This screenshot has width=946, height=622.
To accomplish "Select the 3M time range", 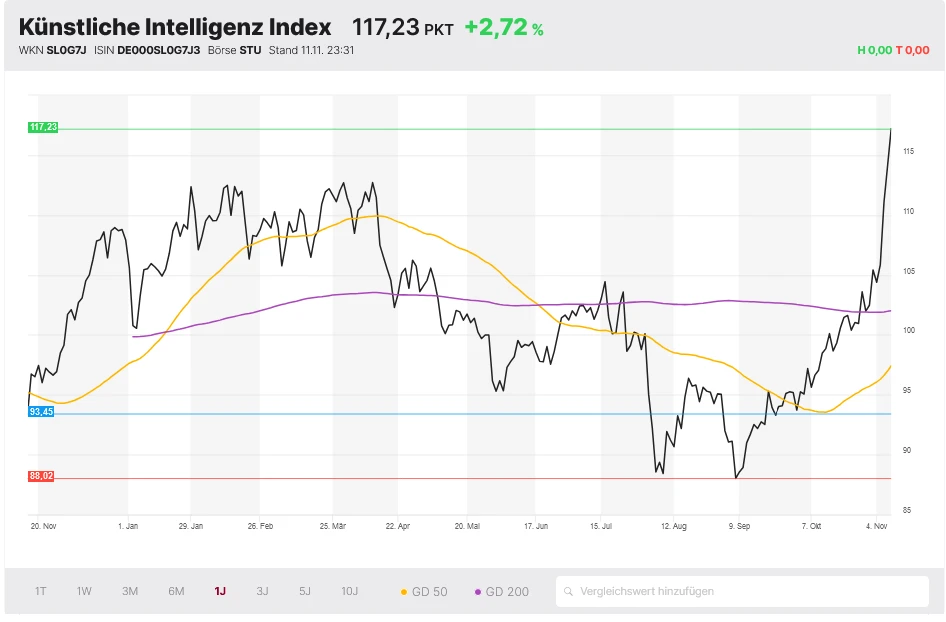I will point(130,591).
